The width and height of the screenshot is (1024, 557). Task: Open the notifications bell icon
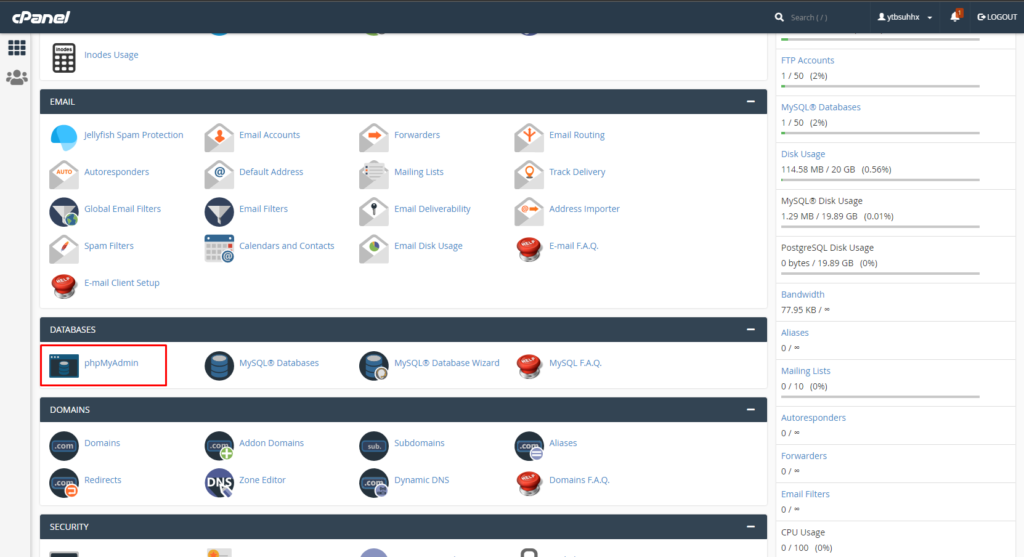(x=956, y=17)
